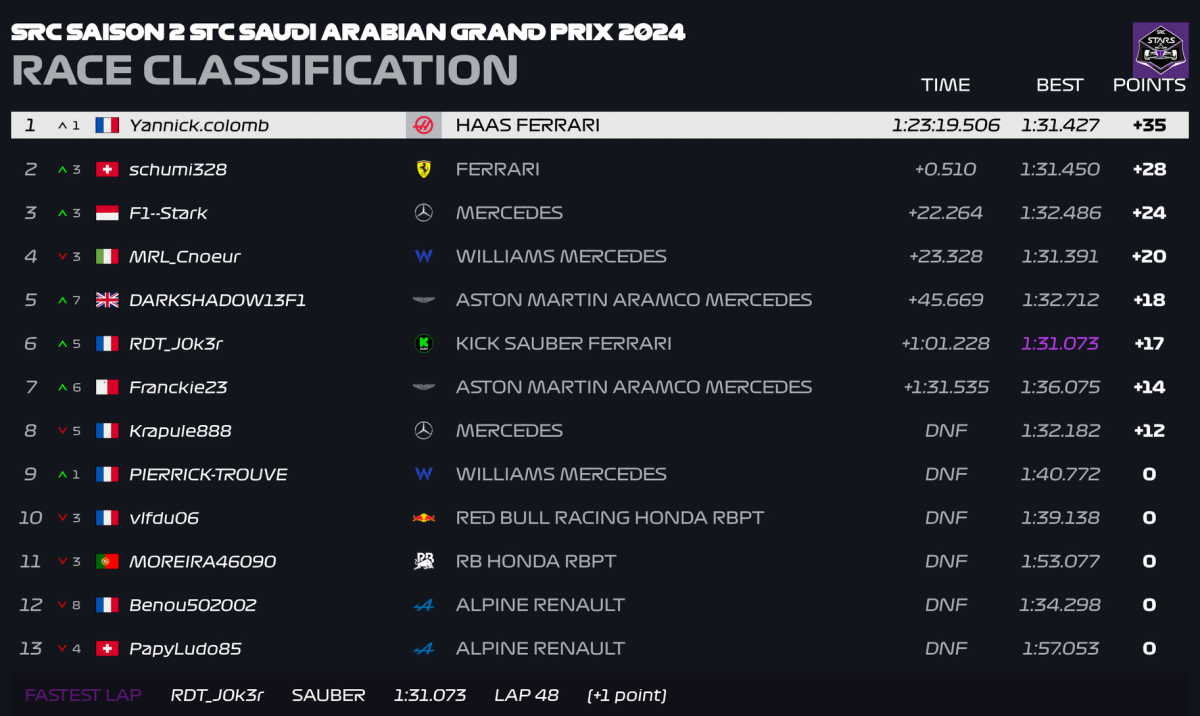
Task: Click the red down arrow for Krapule888
Action: pos(62,431)
